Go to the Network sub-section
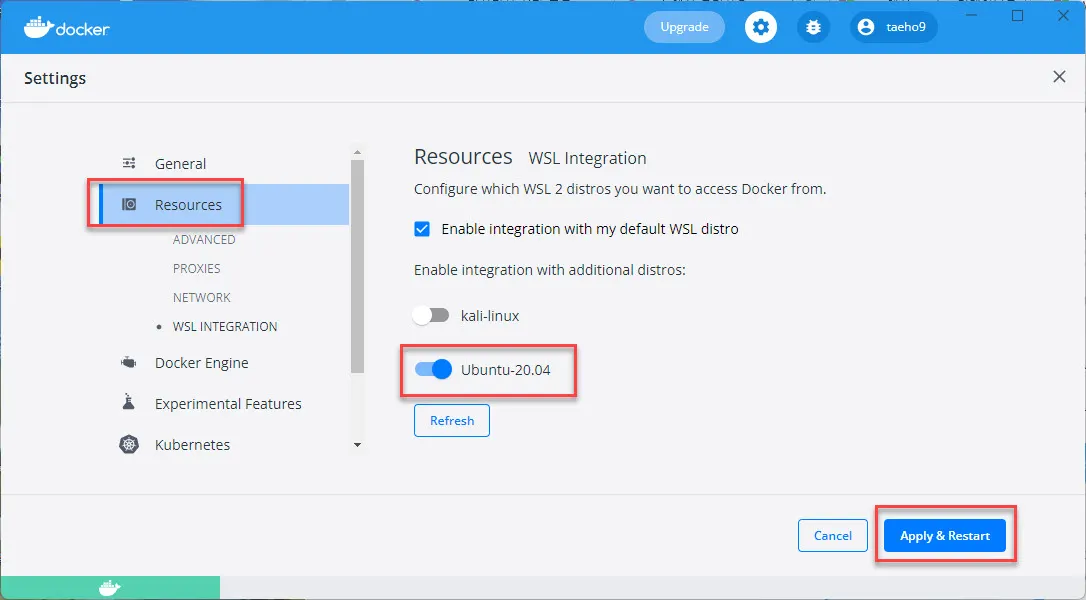The width and height of the screenshot is (1086, 600). (x=201, y=298)
